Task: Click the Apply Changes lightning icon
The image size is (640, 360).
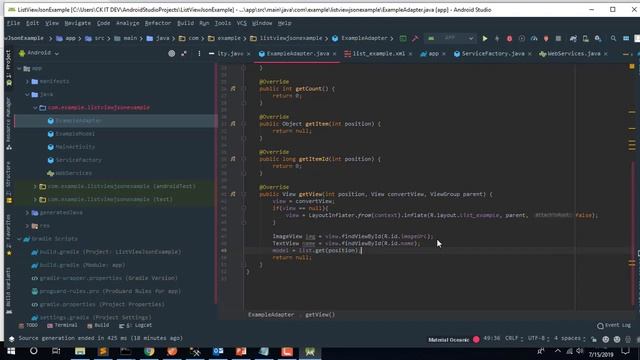Action: (497, 38)
